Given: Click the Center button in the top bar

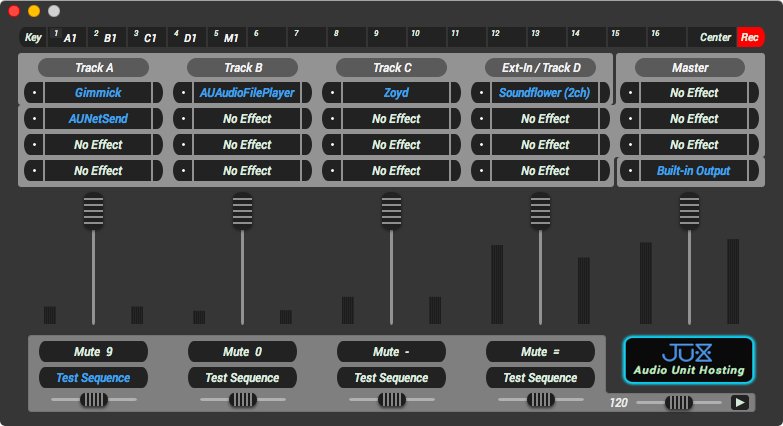Looking at the screenshot, I should coord(715,37).
